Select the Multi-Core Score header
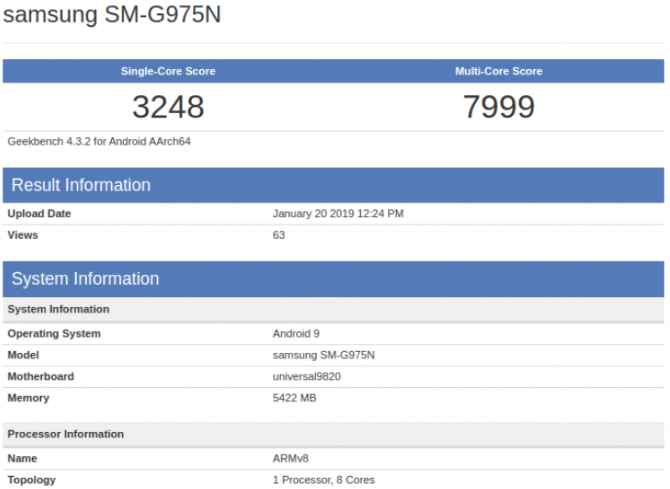This screenshot has height=489, width=670. (499, 71)
